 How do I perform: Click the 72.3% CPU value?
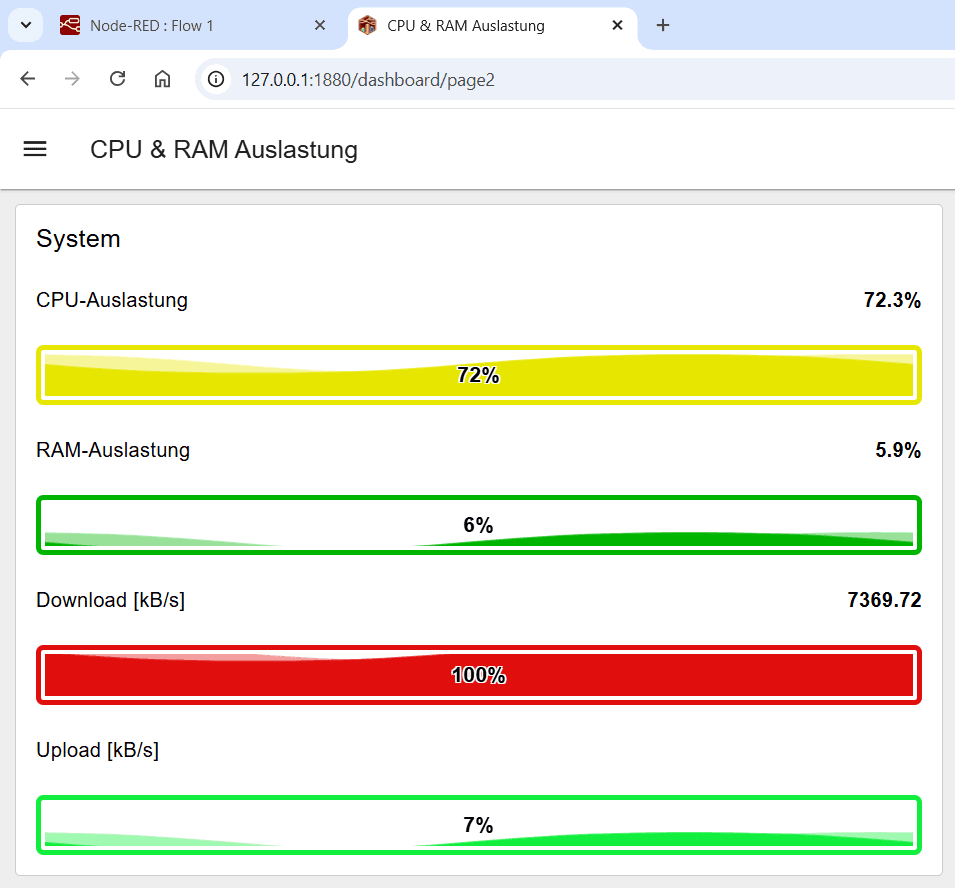coord(893,299)
